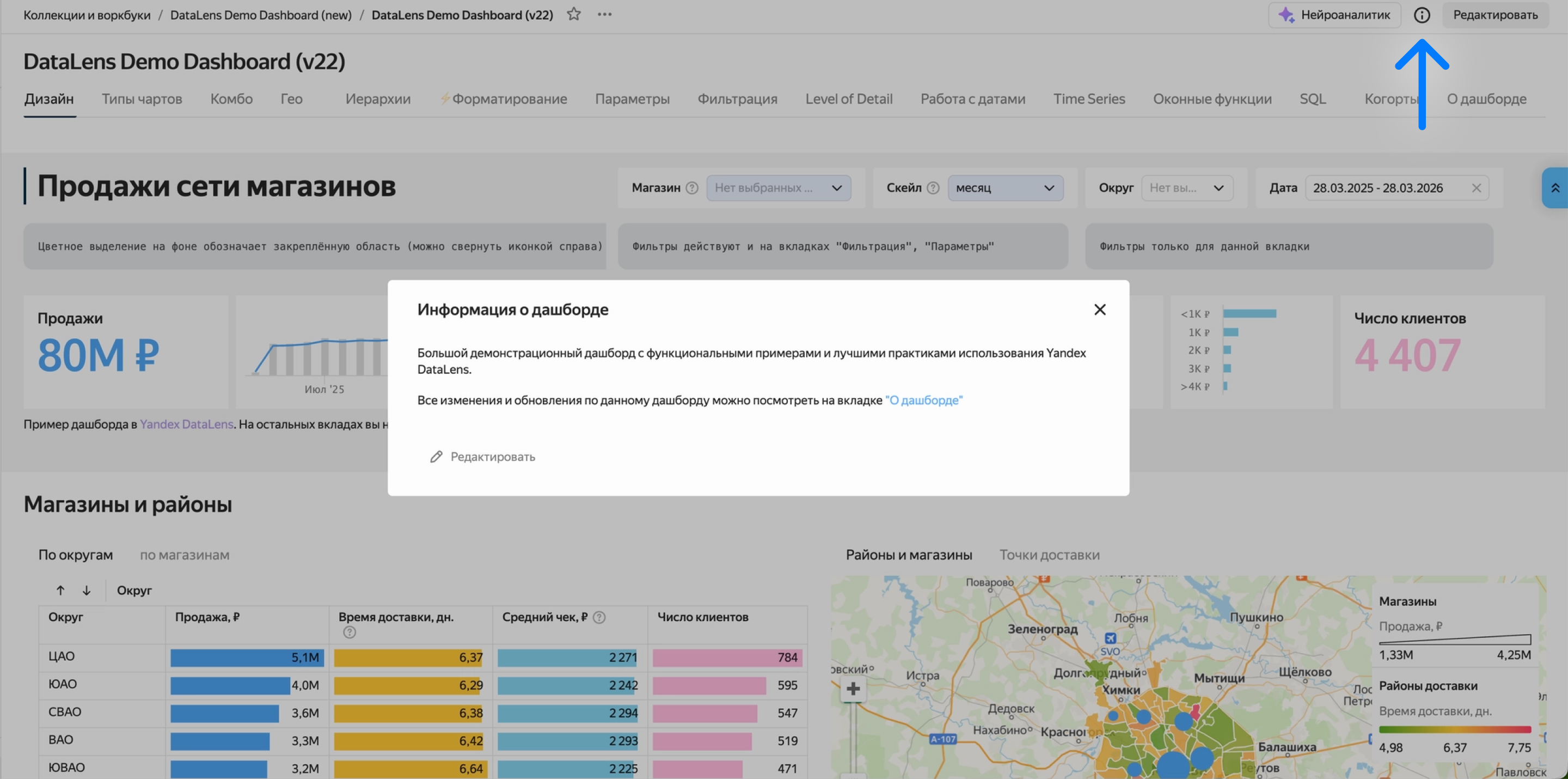
Task: Click the dashboard info circle icon
Action: [1422, 15]
